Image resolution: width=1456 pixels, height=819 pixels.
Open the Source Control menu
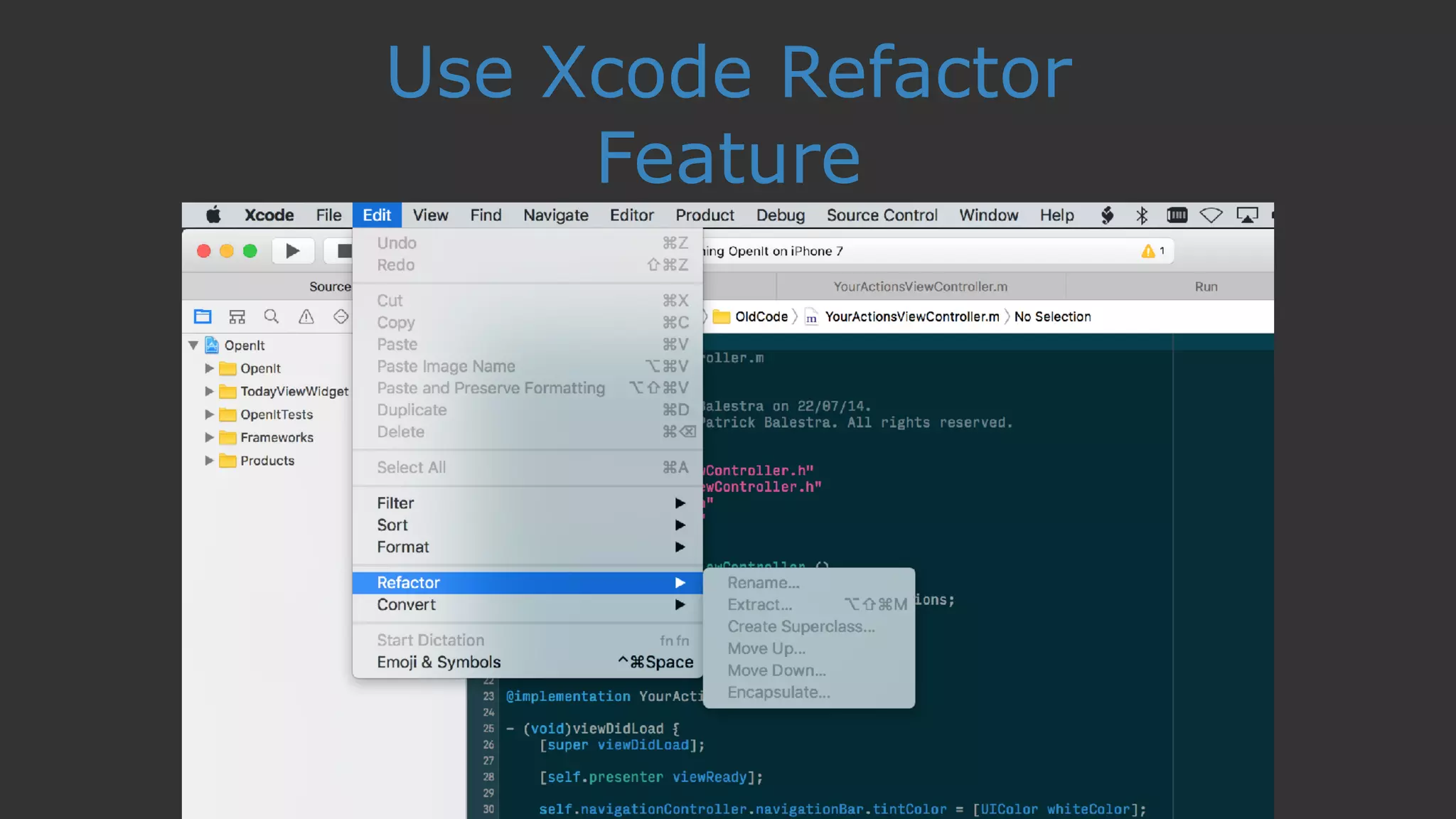pos(882,215)
